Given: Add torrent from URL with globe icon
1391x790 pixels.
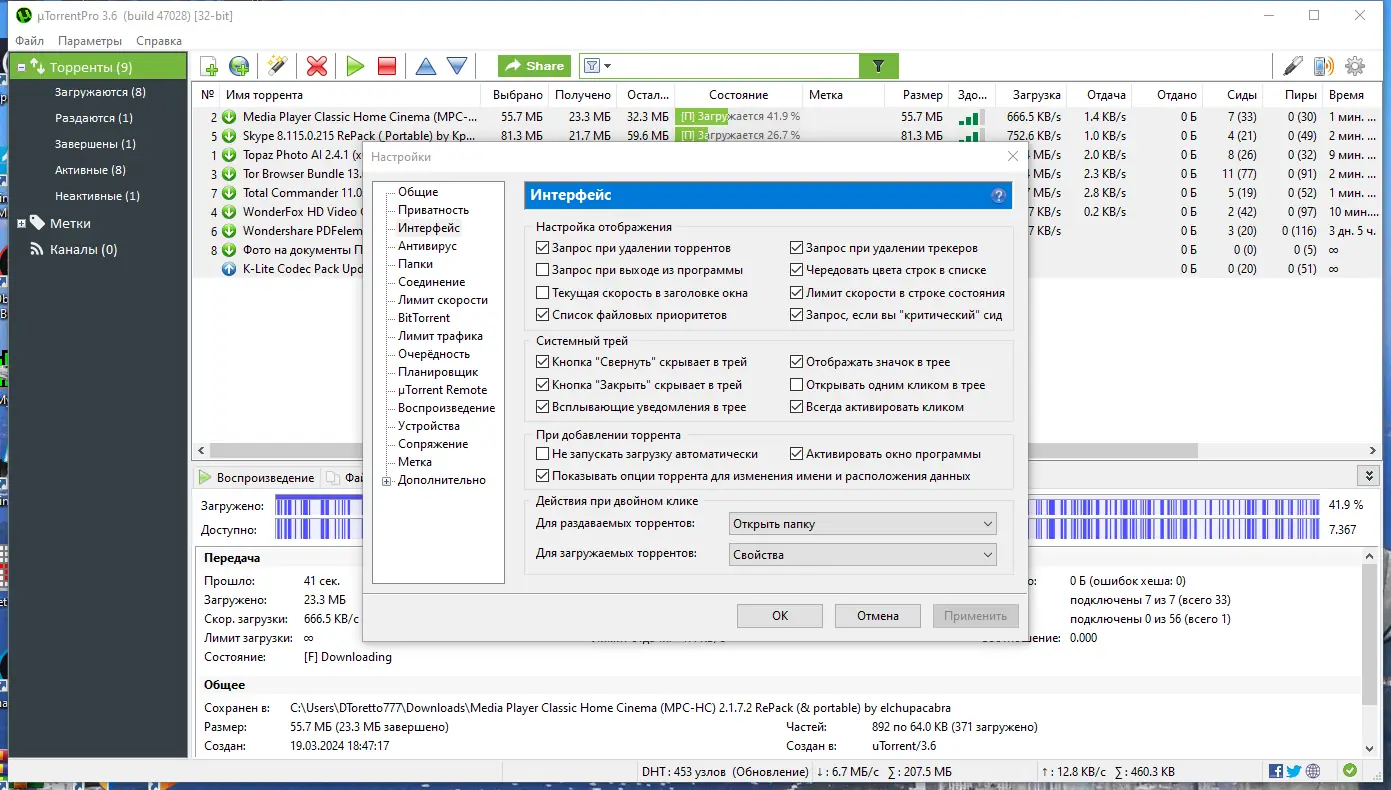Looking at the screenshot, I should click(238, 65).
